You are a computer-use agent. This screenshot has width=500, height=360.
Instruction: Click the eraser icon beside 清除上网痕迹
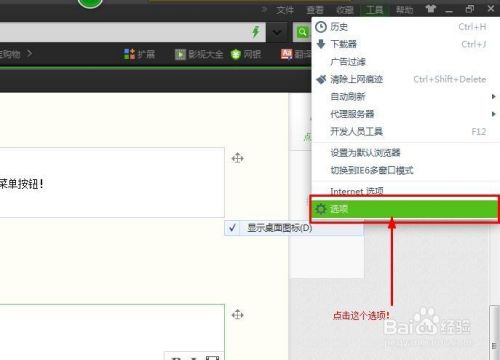click(321, 79)
